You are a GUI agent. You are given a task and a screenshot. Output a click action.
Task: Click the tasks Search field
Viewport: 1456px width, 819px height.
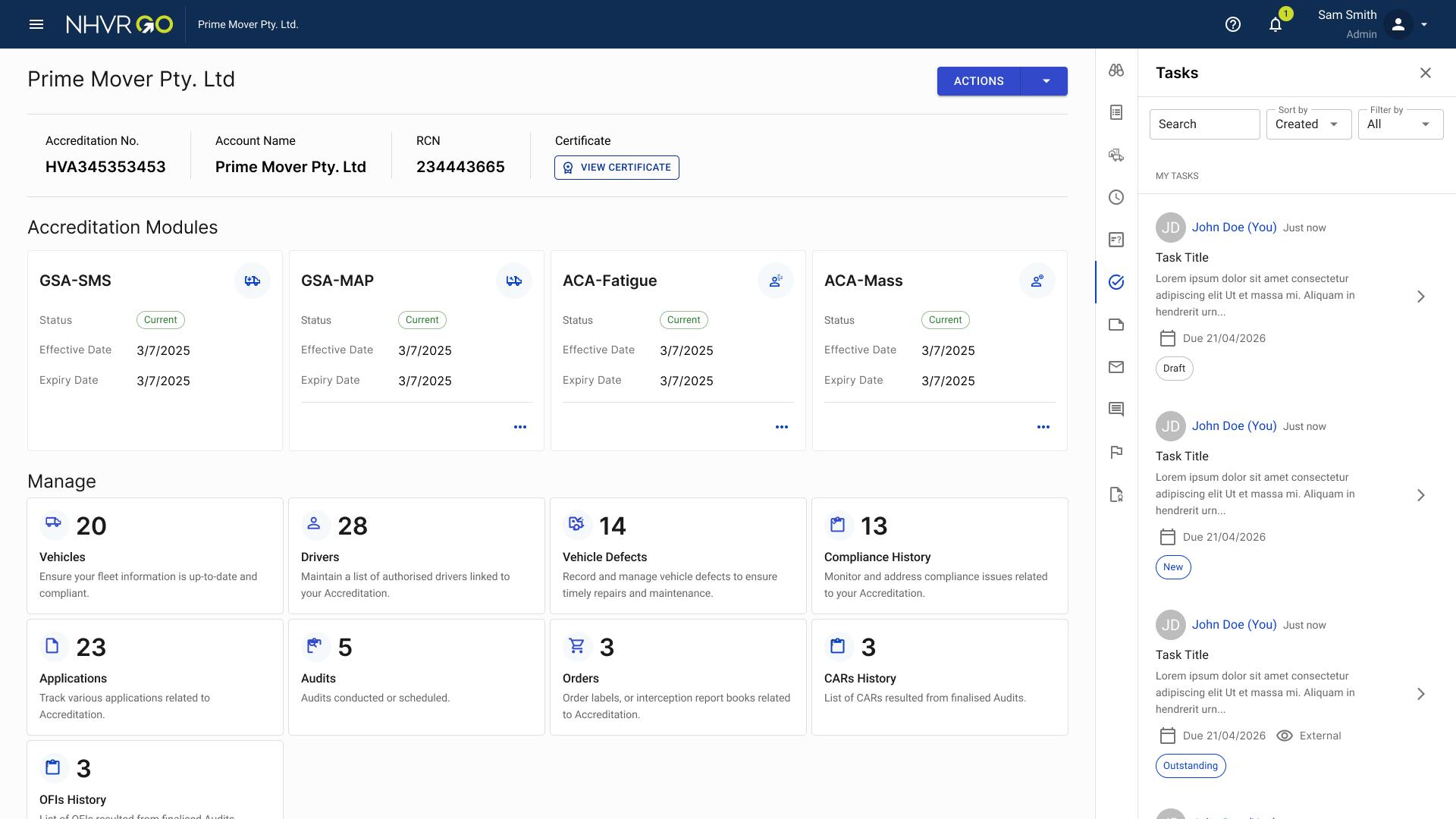(1204, 124)
